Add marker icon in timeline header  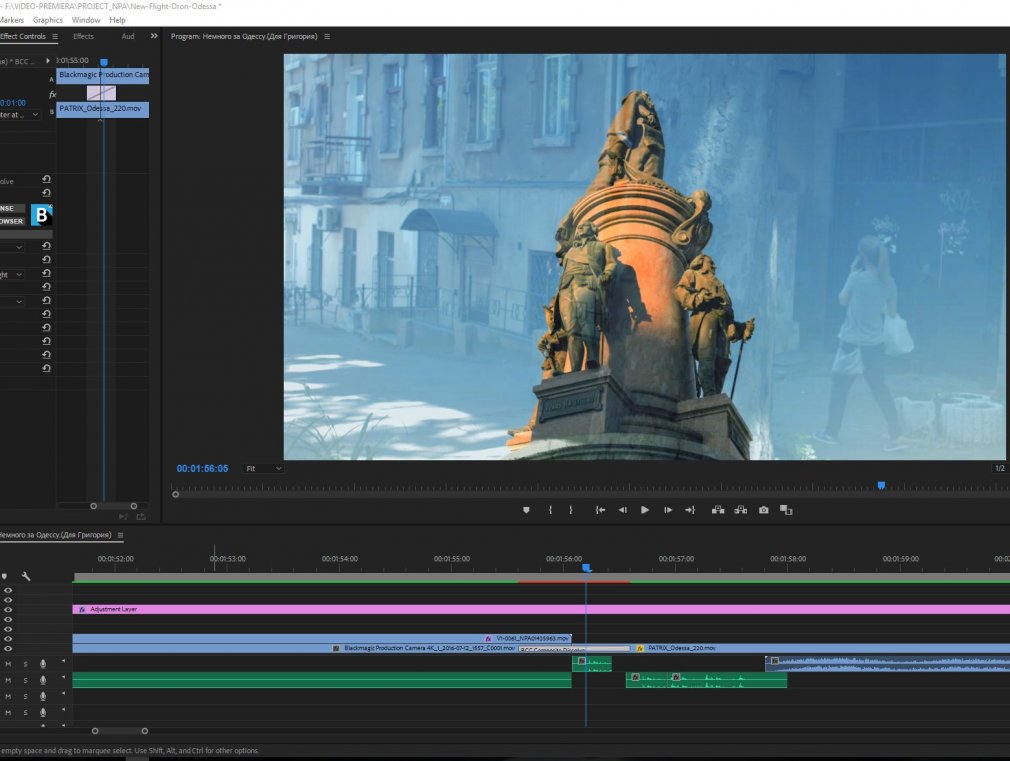5,576
